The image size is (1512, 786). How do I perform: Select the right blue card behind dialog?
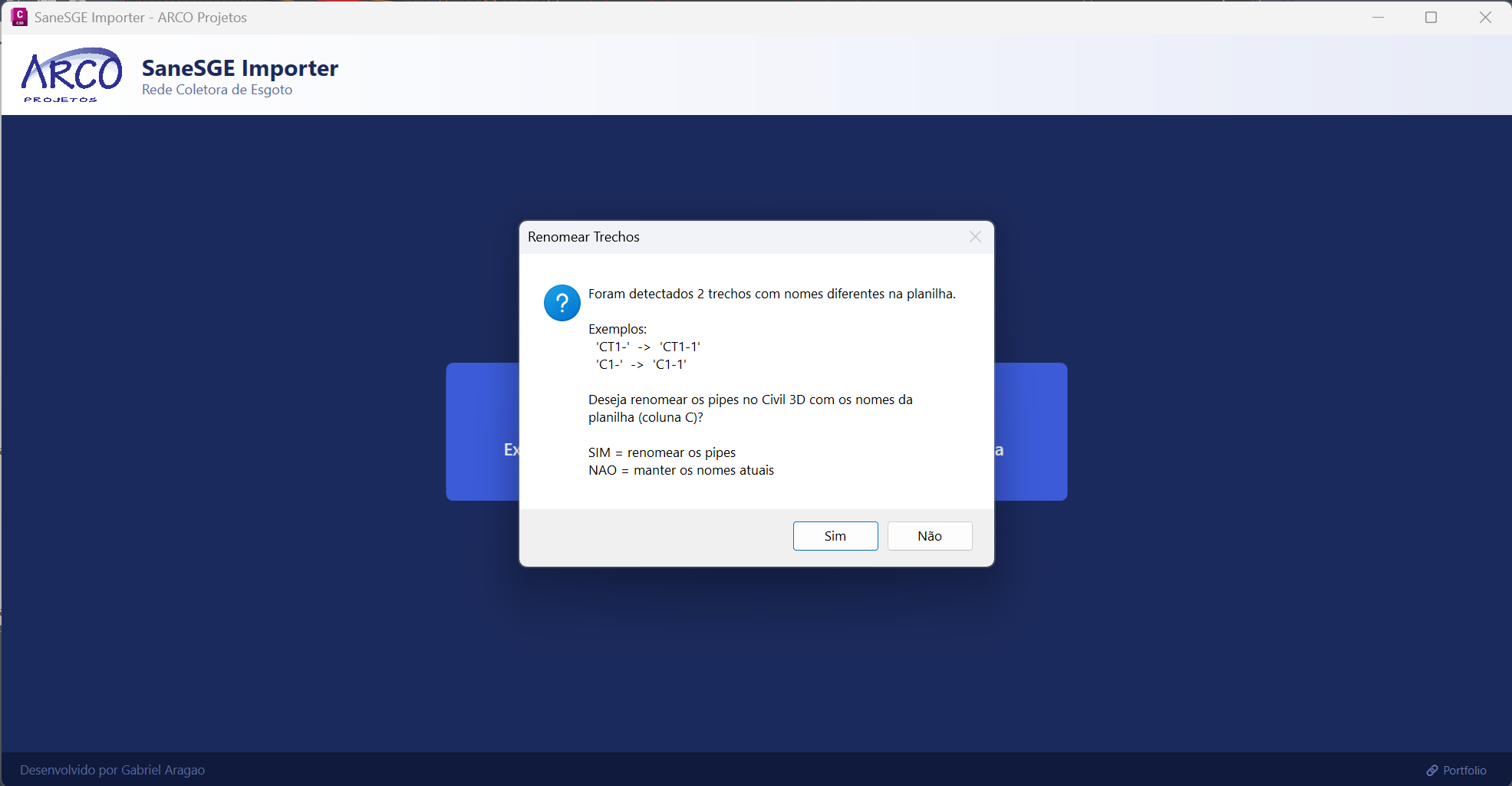(x=1030, y=432)
